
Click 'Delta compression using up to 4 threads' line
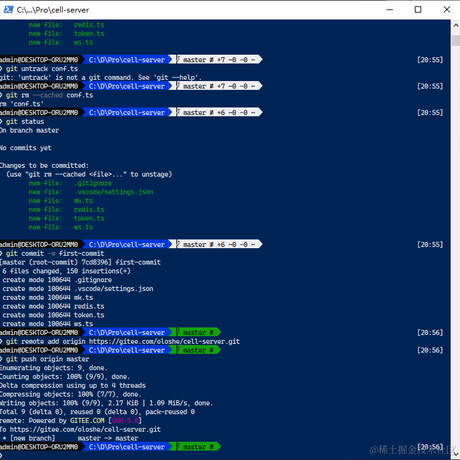tap(73, 385)
